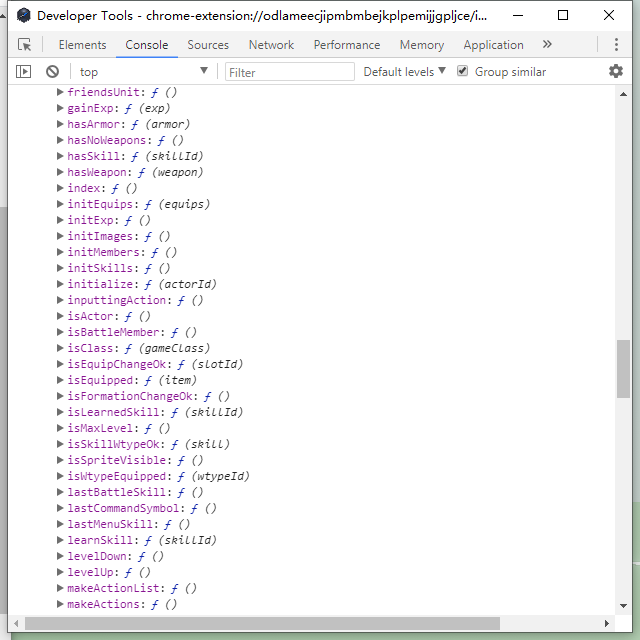
Task: Click the DevTools window title icon
Action: tap(24, 16)
